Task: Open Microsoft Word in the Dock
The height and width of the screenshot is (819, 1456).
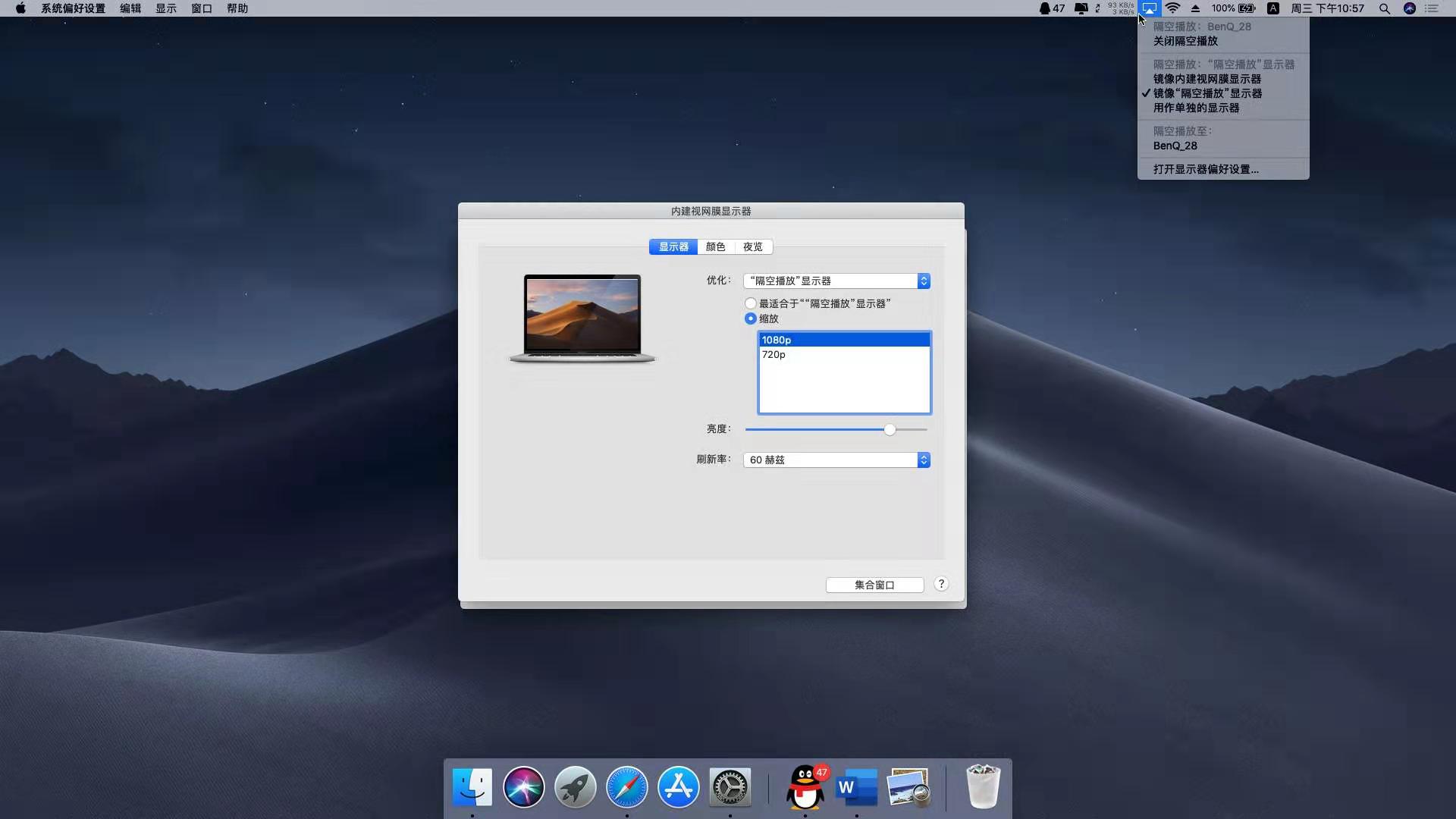Action: tap(856, 787)
